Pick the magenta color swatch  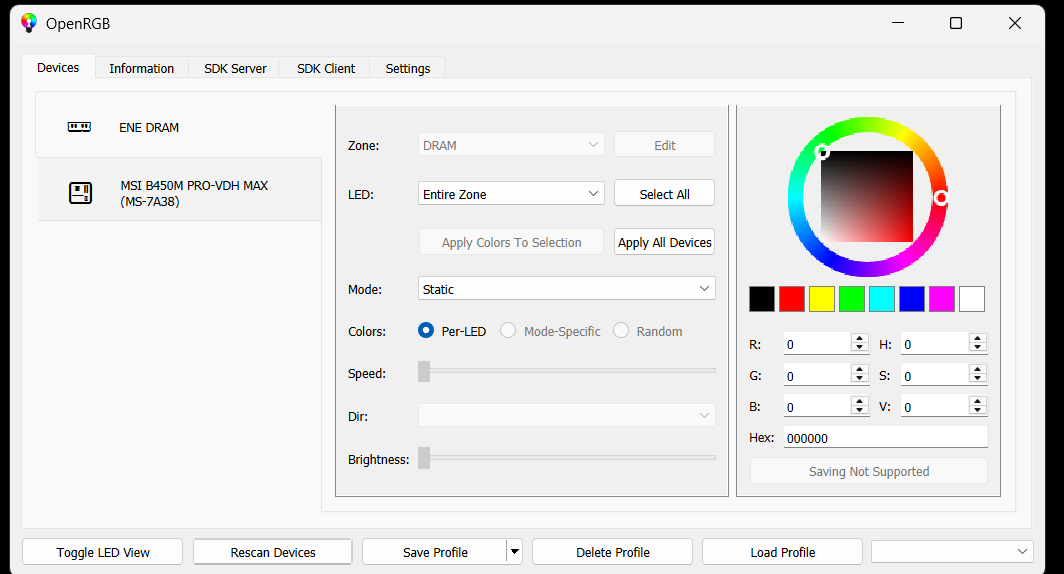942,299
